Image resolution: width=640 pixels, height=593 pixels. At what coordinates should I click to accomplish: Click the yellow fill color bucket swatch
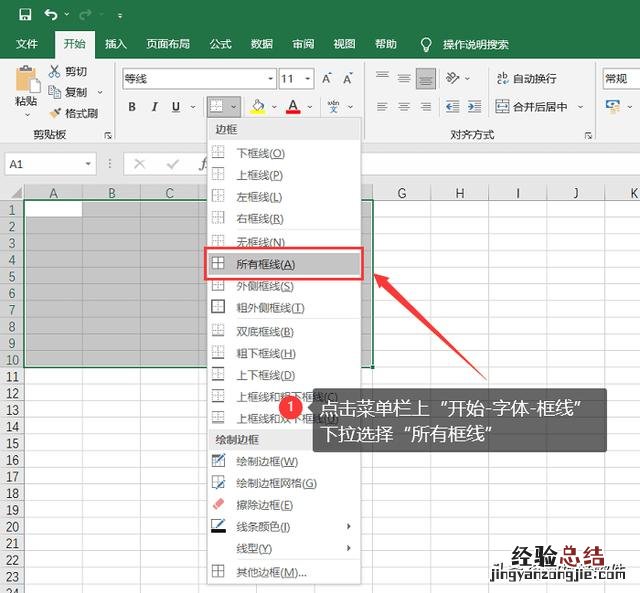[257, 107]
